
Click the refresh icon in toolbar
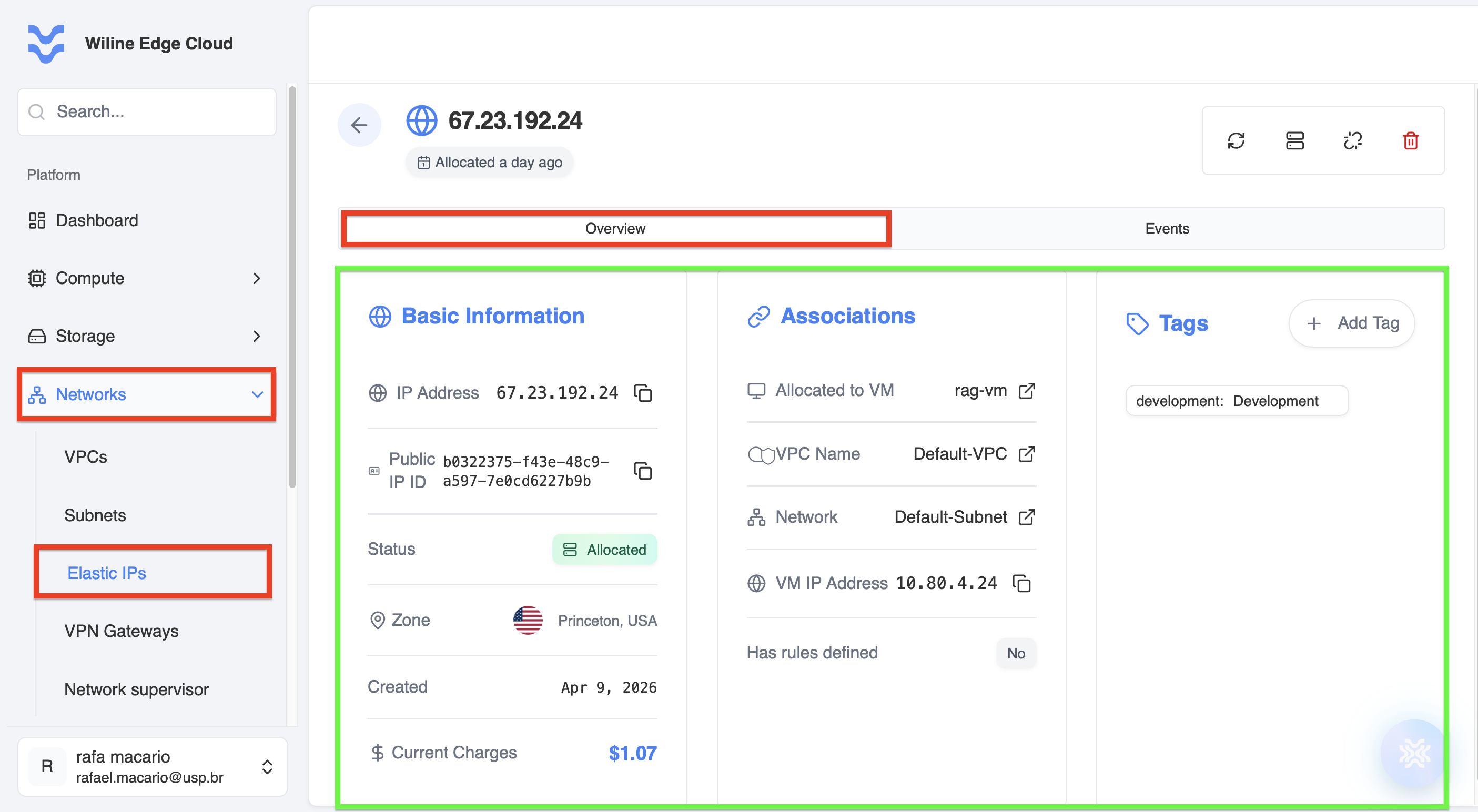(x=1236, y=140)
